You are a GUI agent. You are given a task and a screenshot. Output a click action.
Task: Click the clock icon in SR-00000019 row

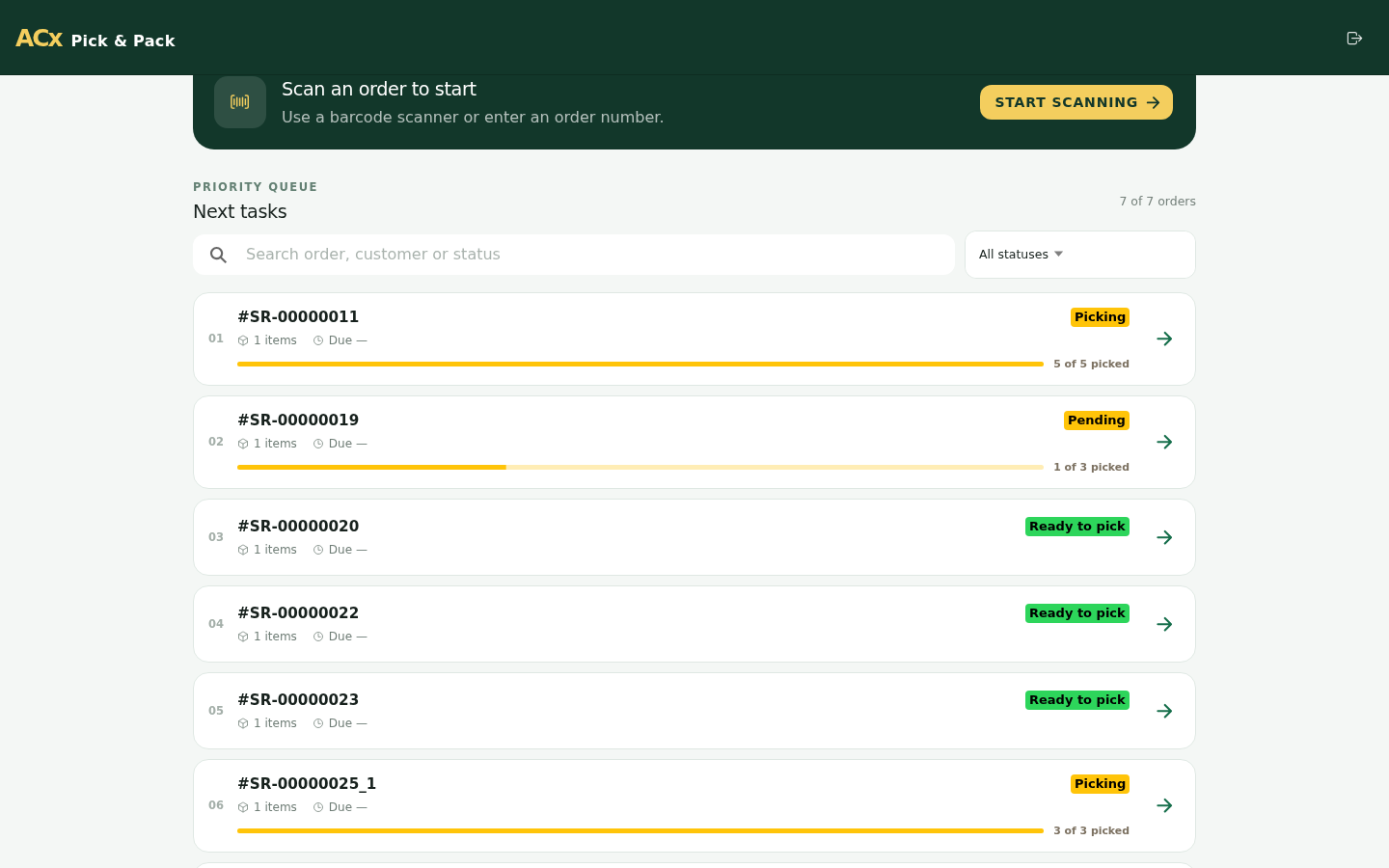pos(318,444)
